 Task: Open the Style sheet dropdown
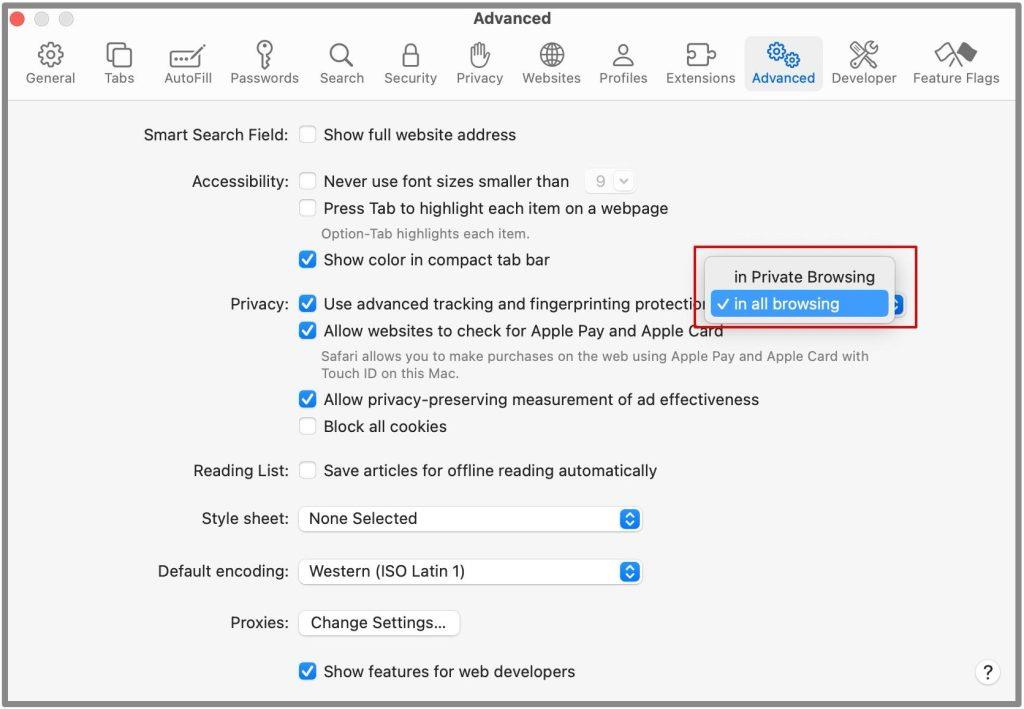470,519
